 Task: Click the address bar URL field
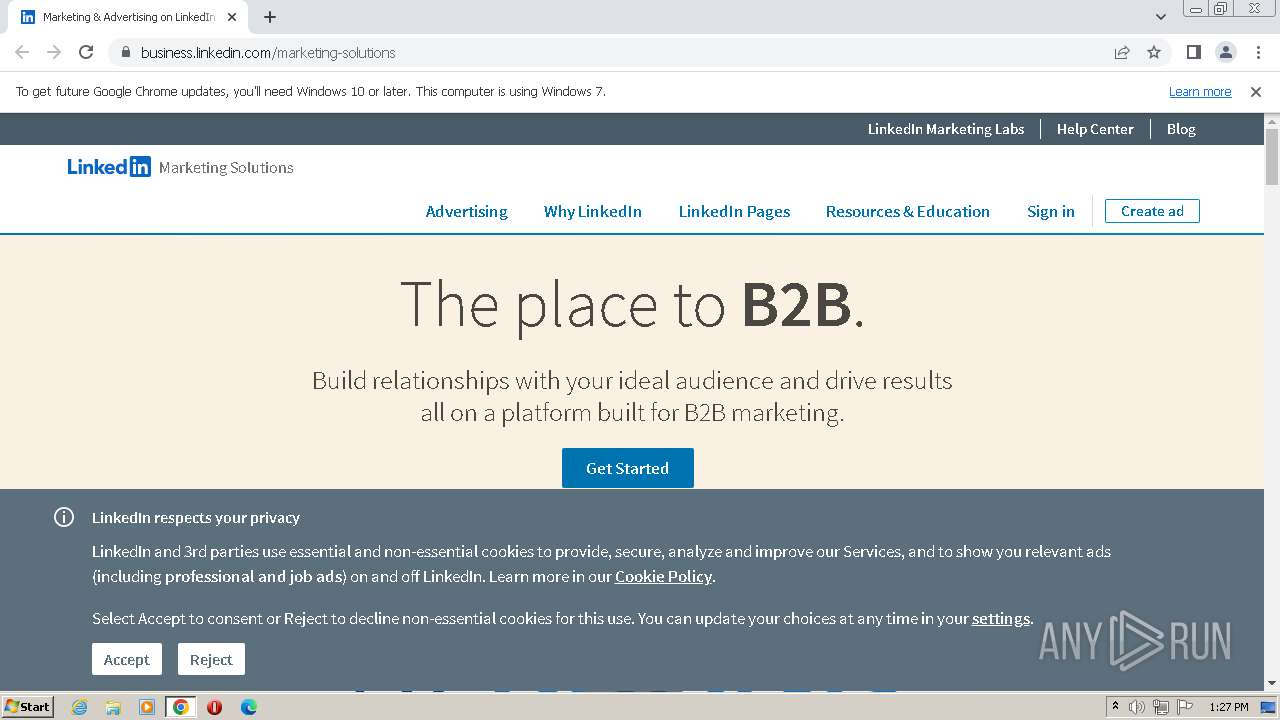620,52
